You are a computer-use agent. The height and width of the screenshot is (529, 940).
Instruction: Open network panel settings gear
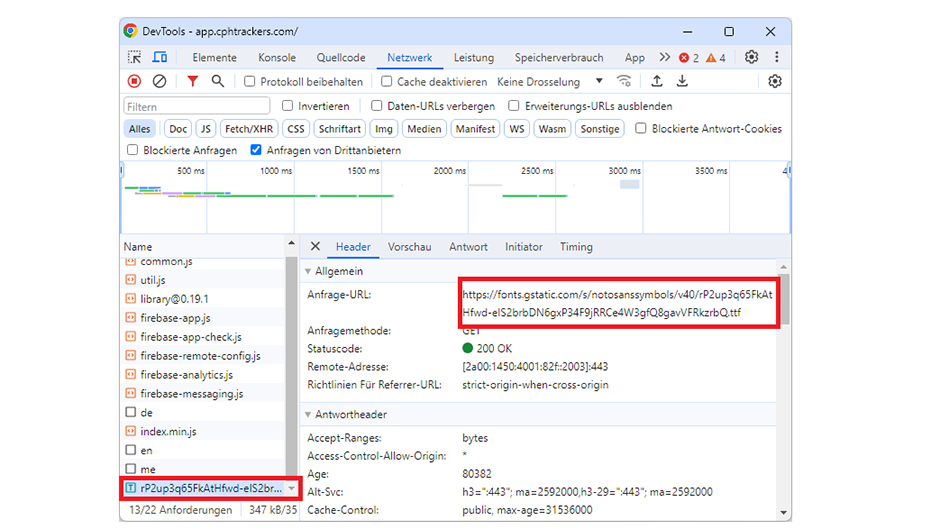[775, 81]
